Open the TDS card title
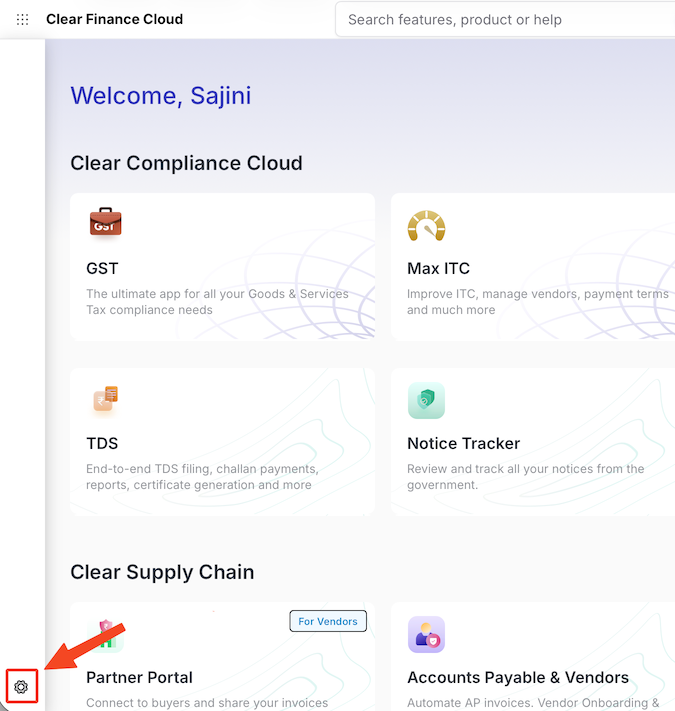 click(x=102, y=443)
